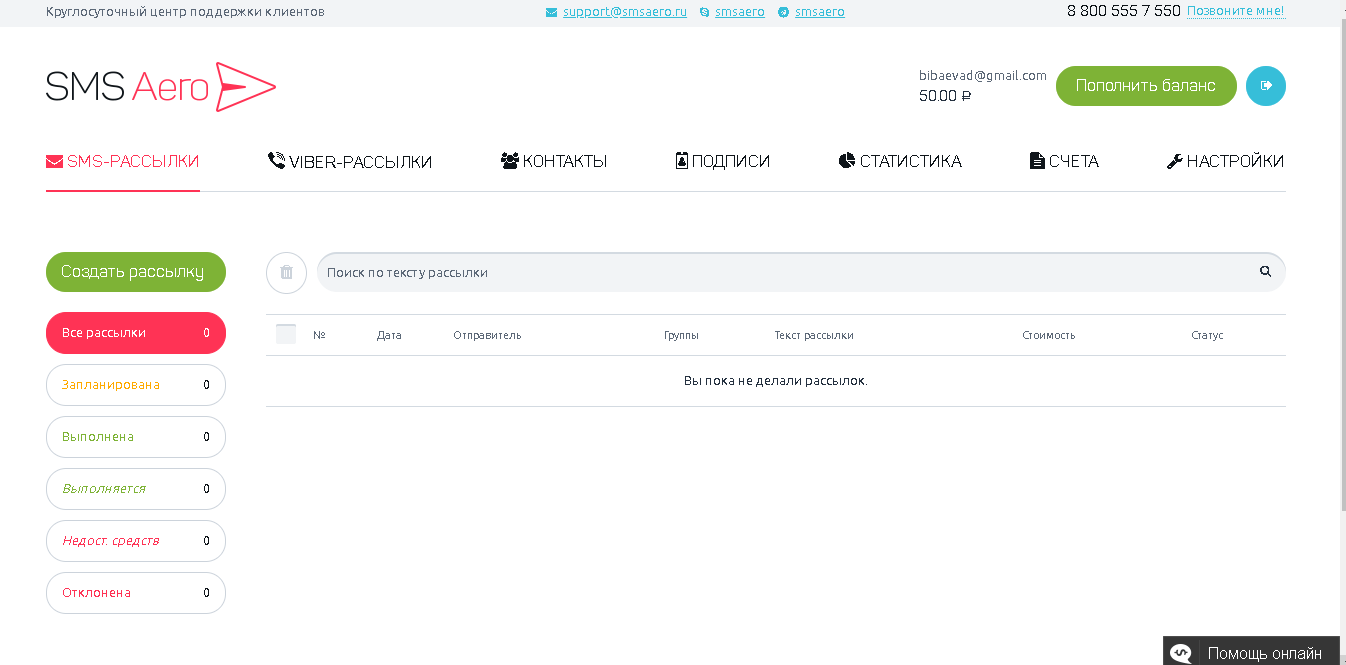Switch to the Статистика tab
1346x665 pixels.
point(900,161)
